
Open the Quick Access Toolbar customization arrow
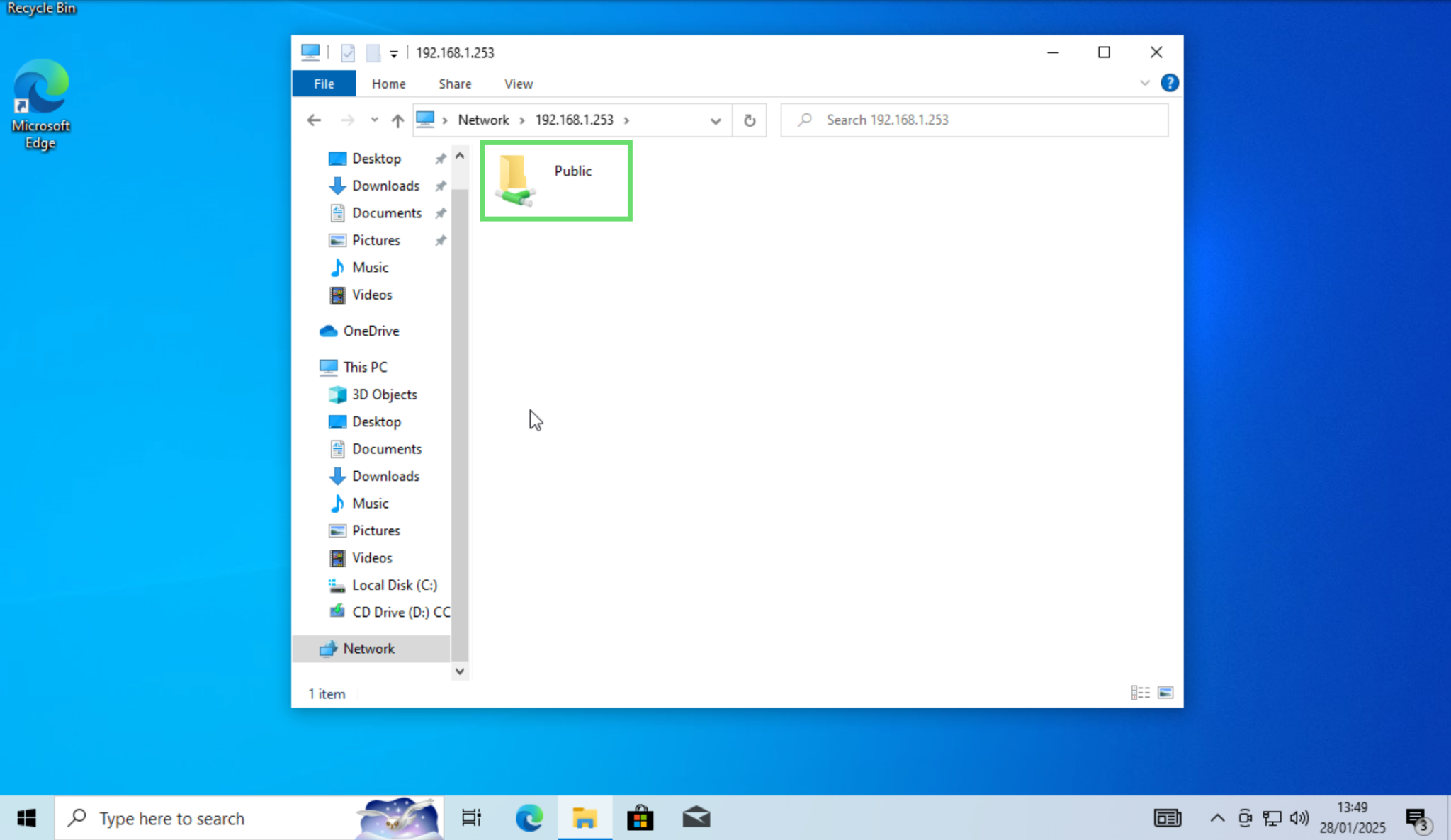(394, 52)
